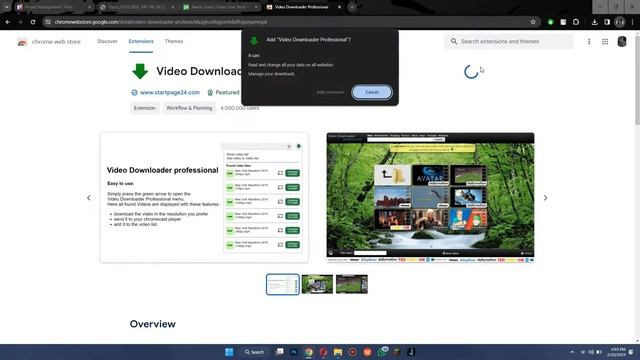Click the Featured badge

pos(223,93)
